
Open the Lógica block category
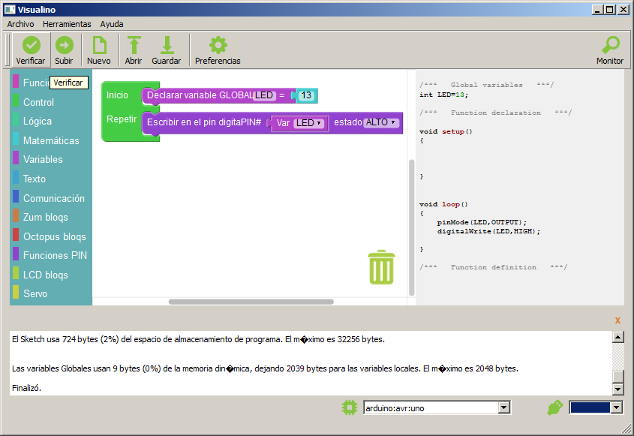(x=37, y=121)
